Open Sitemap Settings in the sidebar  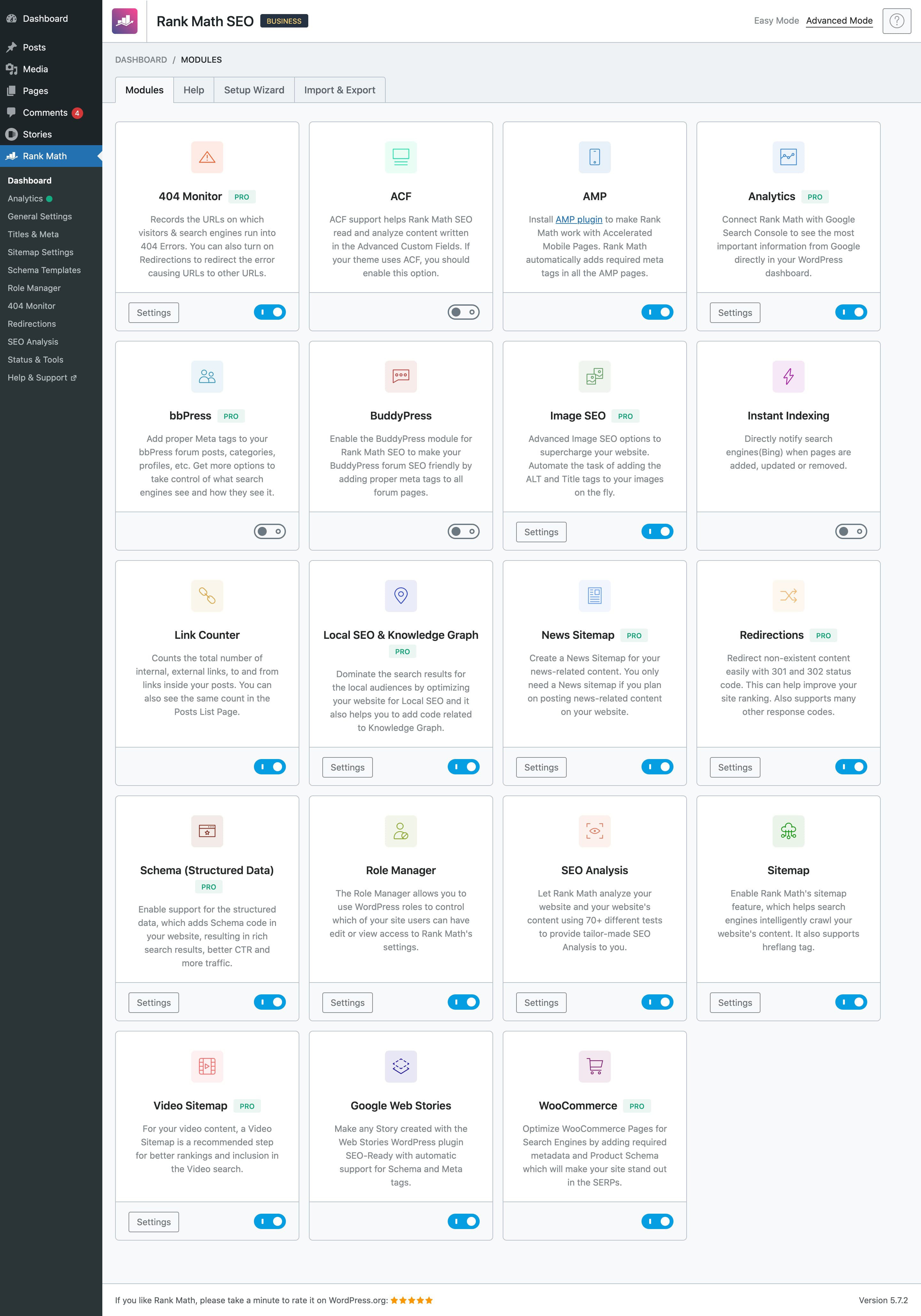point(41,252)
